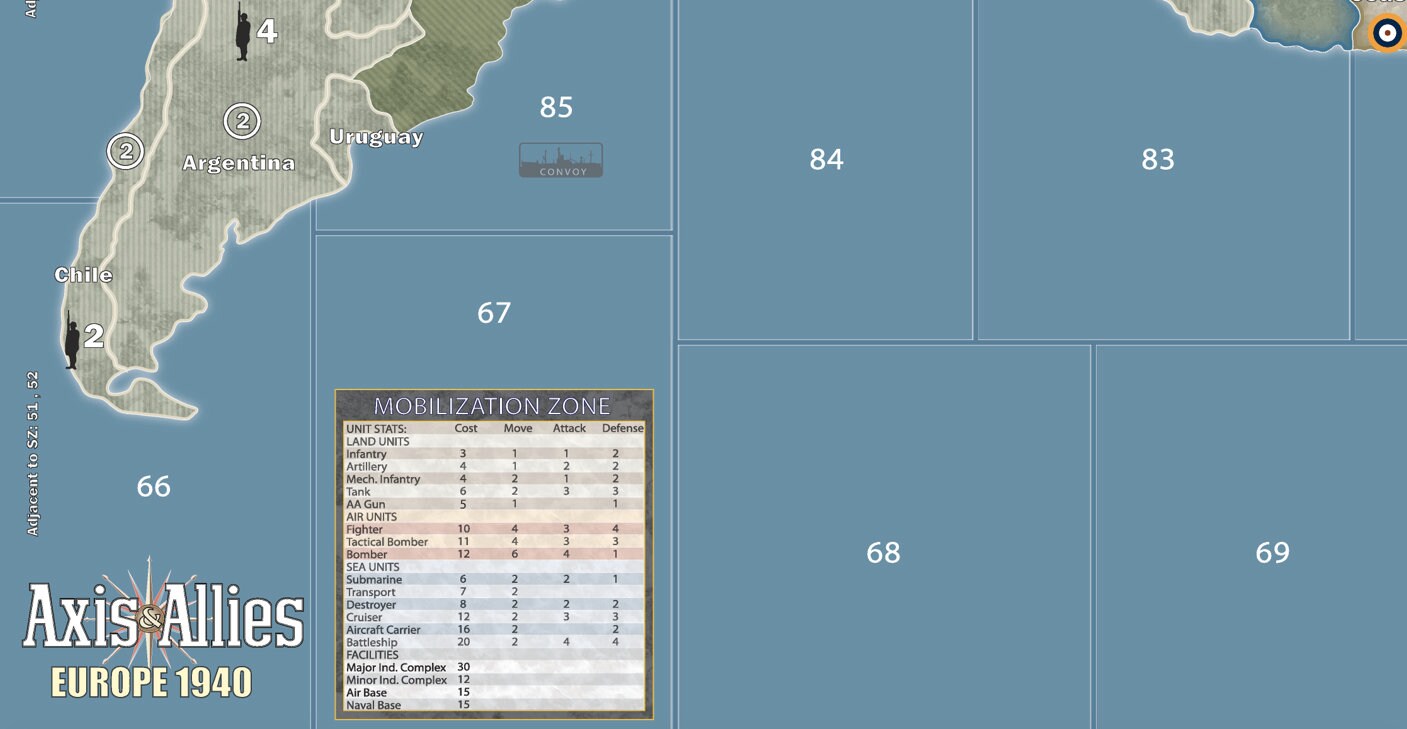Click the Aircraft Carrier cost value 16

coord(463,630)
